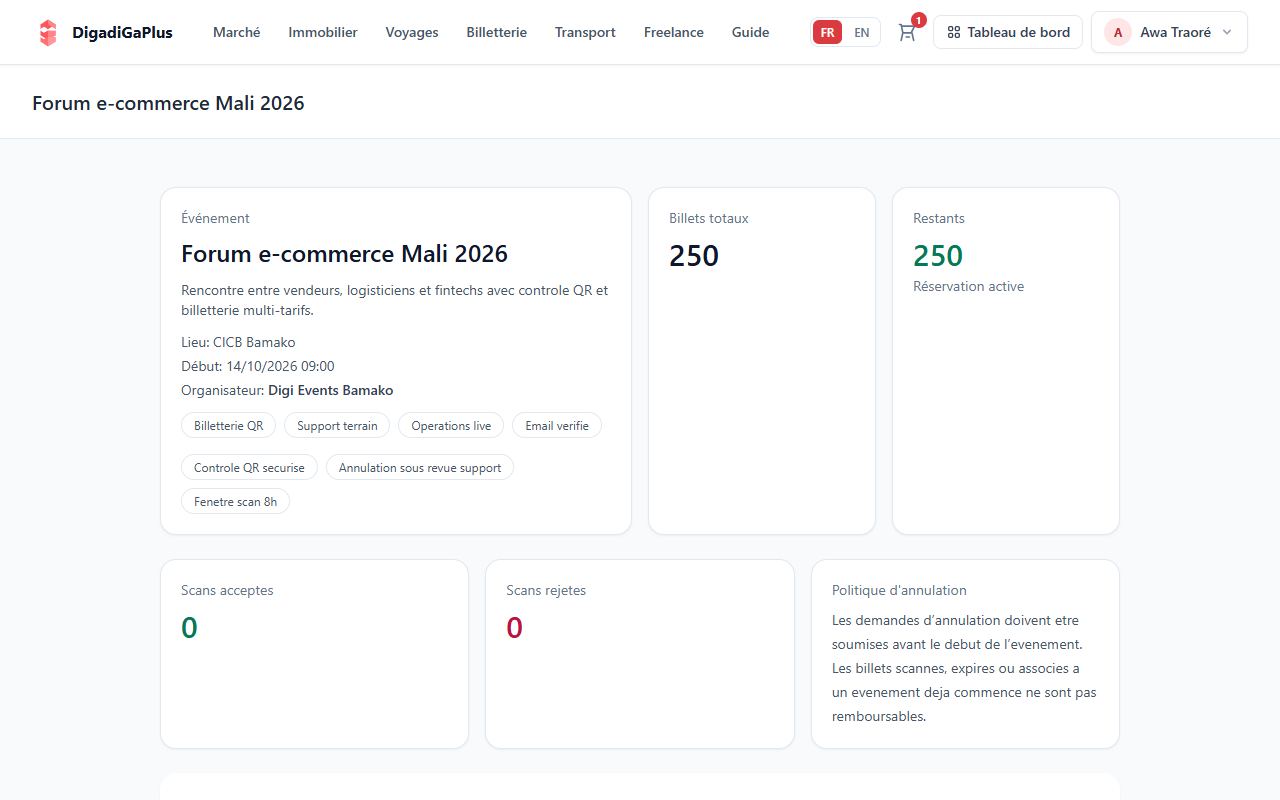Click the DigadiGaPlus logo icon

tap(48, 32)
